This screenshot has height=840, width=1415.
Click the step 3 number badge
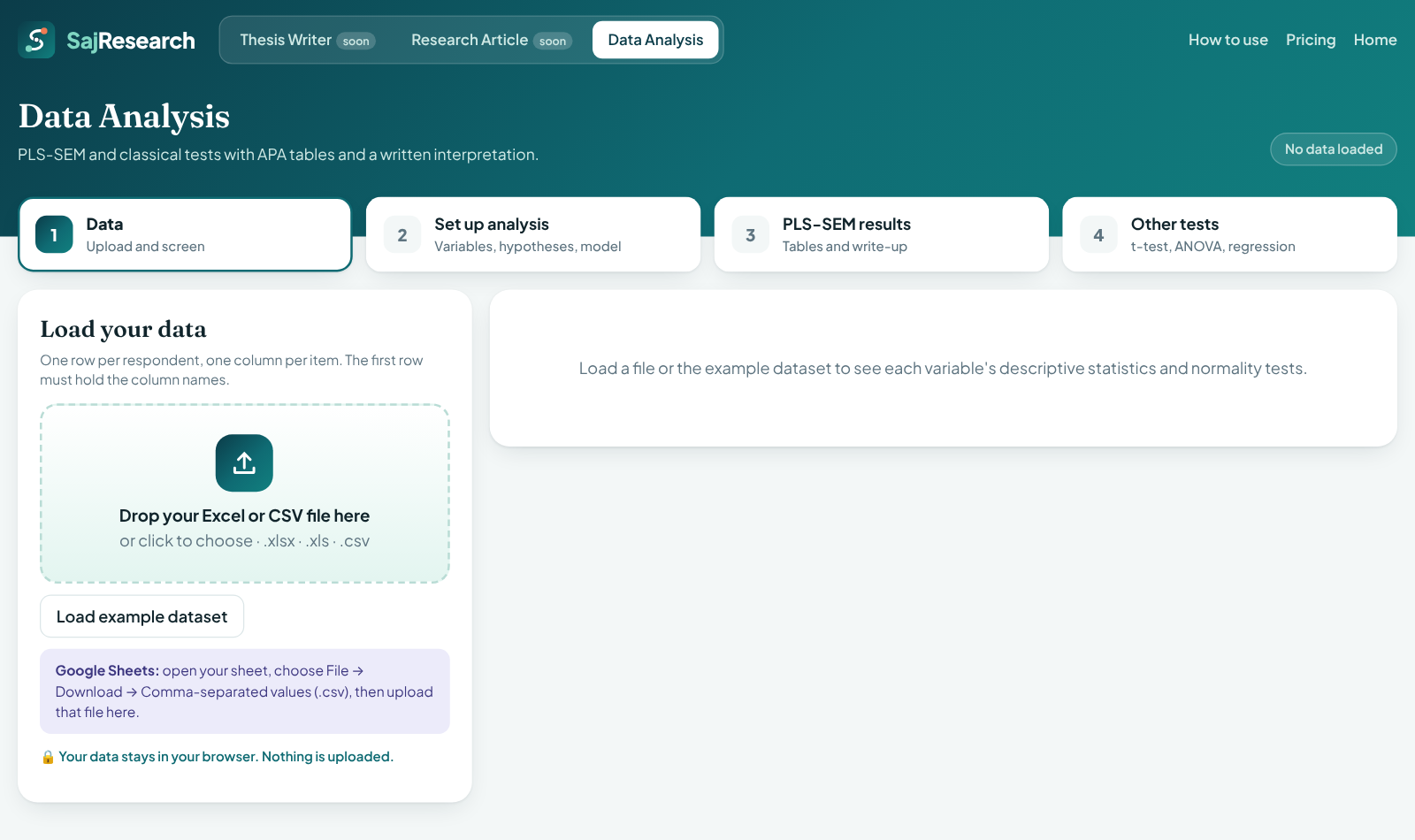click(751, 235)
